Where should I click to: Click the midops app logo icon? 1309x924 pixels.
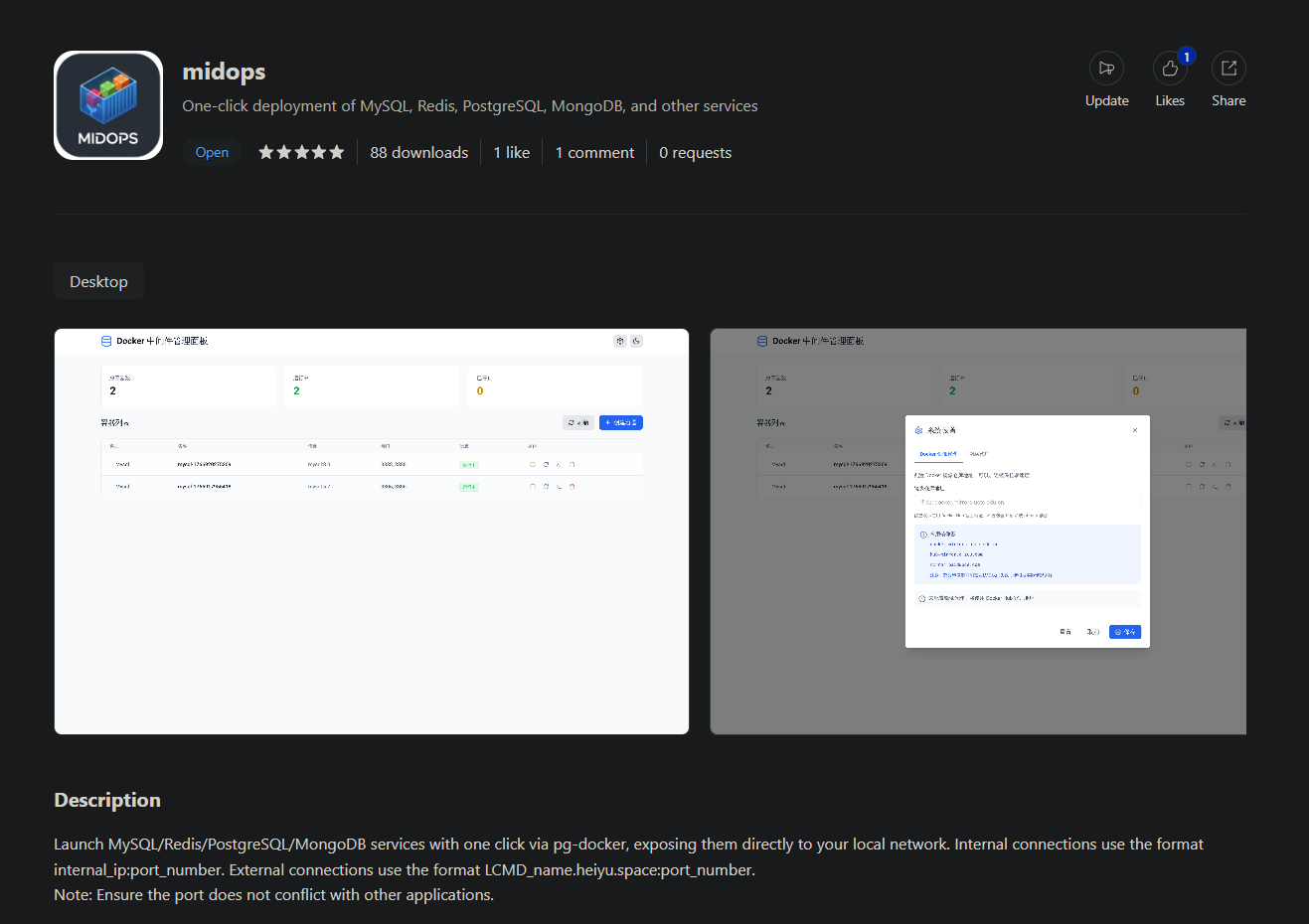click(108, 105)
